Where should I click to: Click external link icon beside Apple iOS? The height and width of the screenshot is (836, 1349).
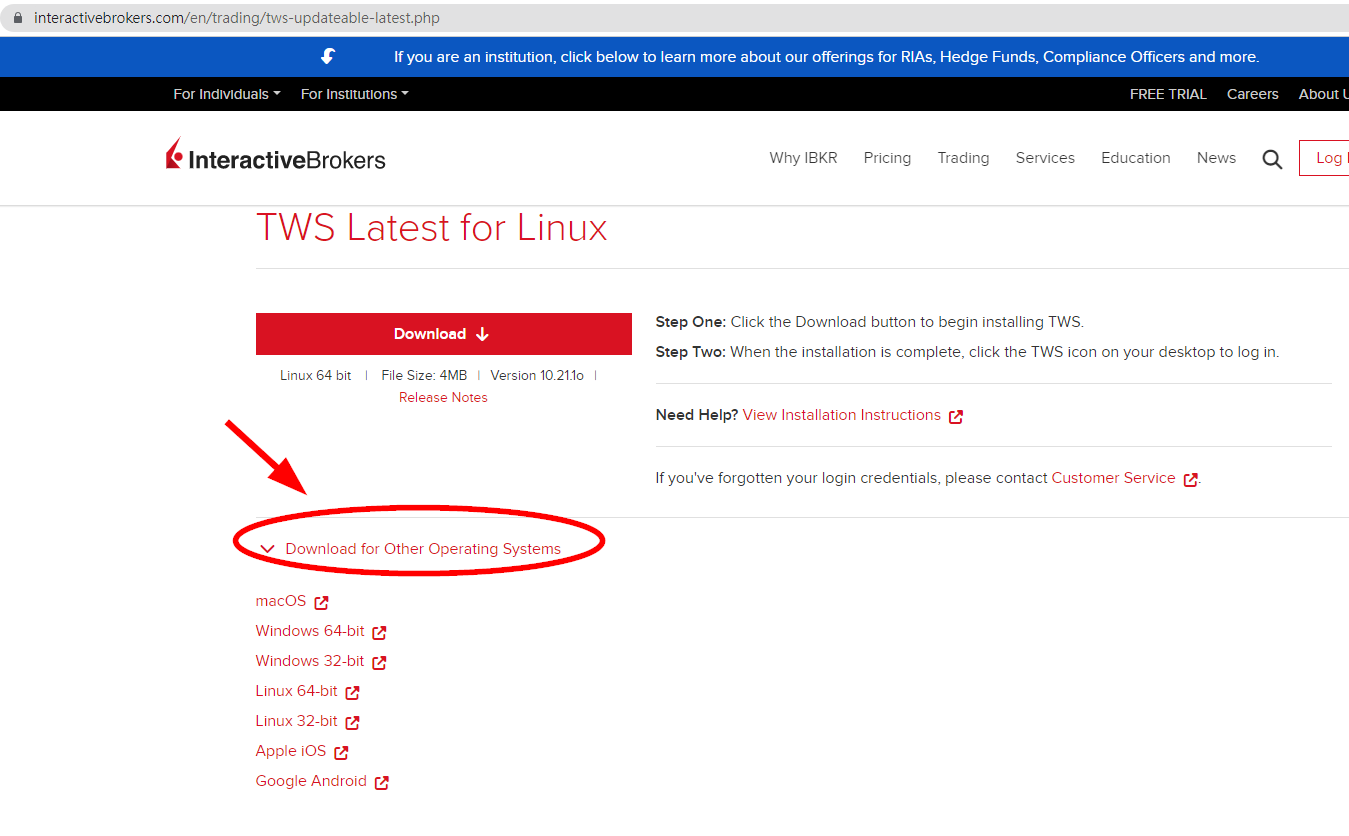pos(341,752)
